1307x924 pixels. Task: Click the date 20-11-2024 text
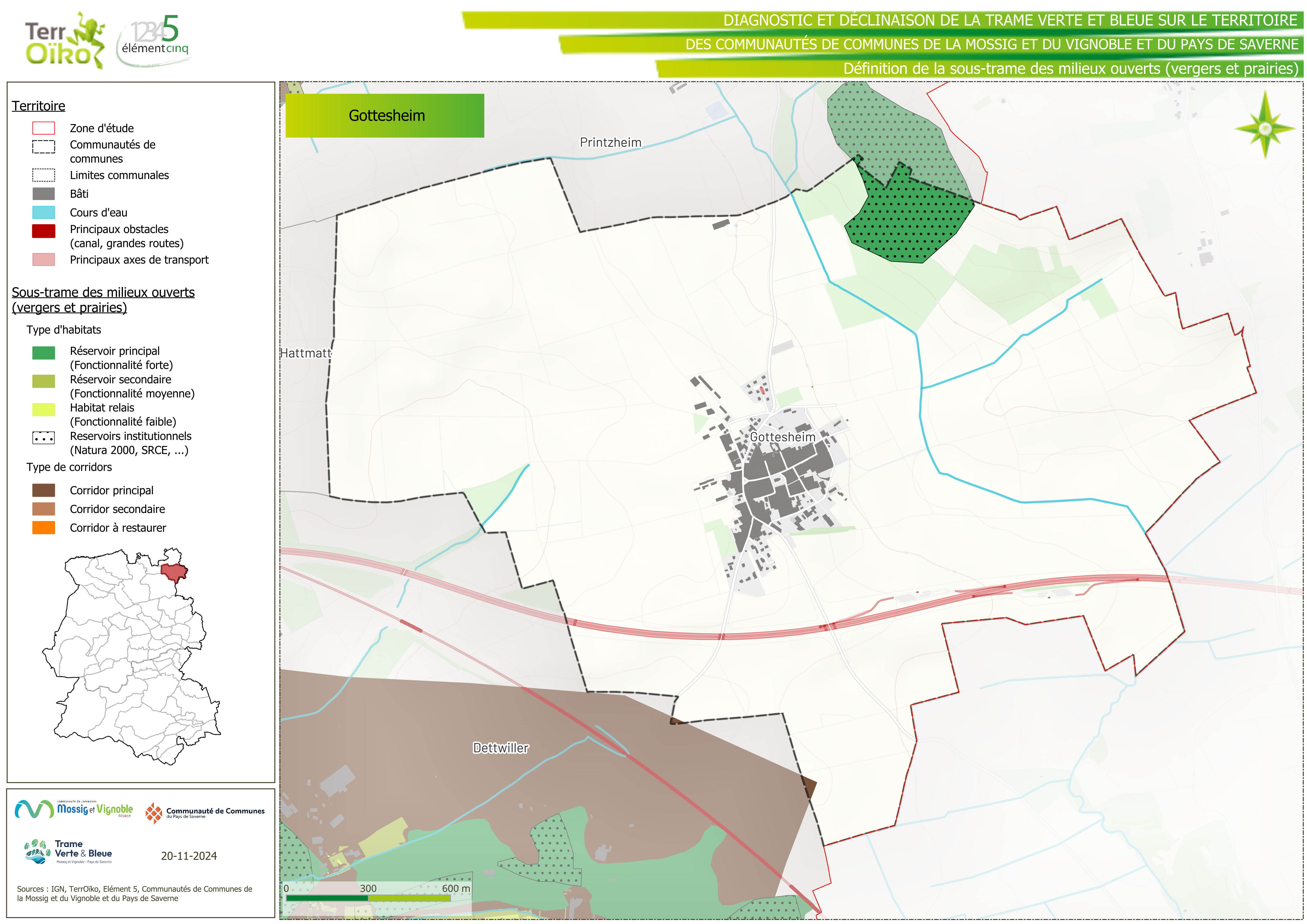click(188, 856)
